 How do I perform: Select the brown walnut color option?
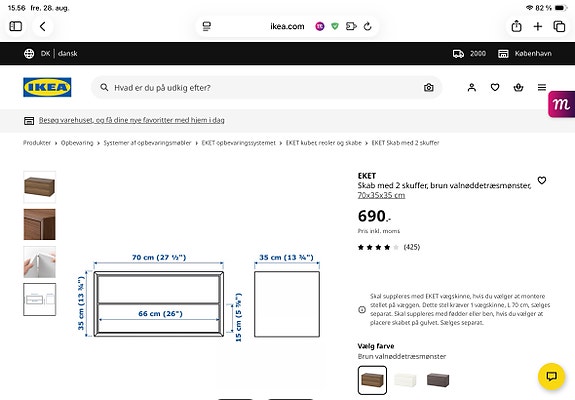coord(372,380)
